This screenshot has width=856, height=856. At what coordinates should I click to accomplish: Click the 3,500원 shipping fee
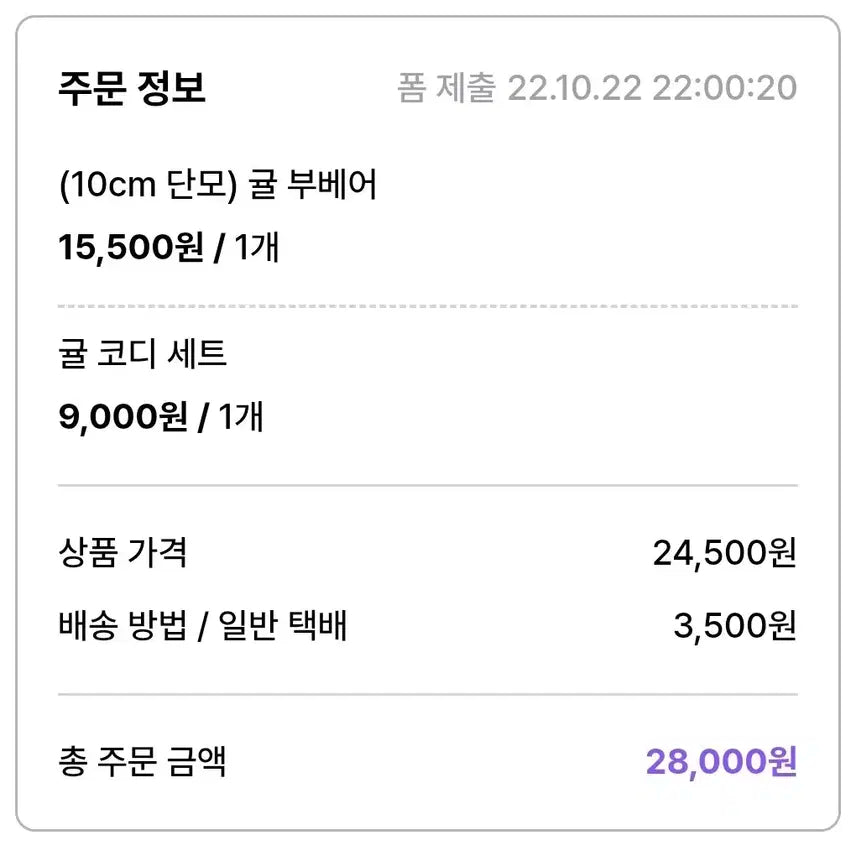[x=734, y=627]
